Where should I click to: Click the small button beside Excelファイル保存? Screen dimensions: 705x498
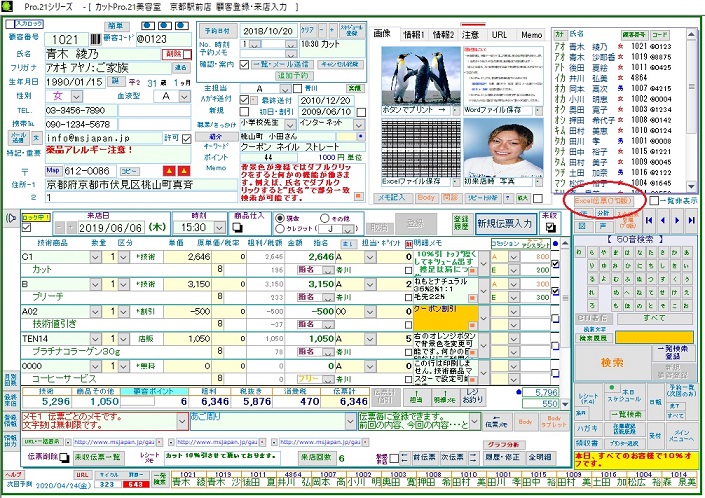(x=455, y=182)
